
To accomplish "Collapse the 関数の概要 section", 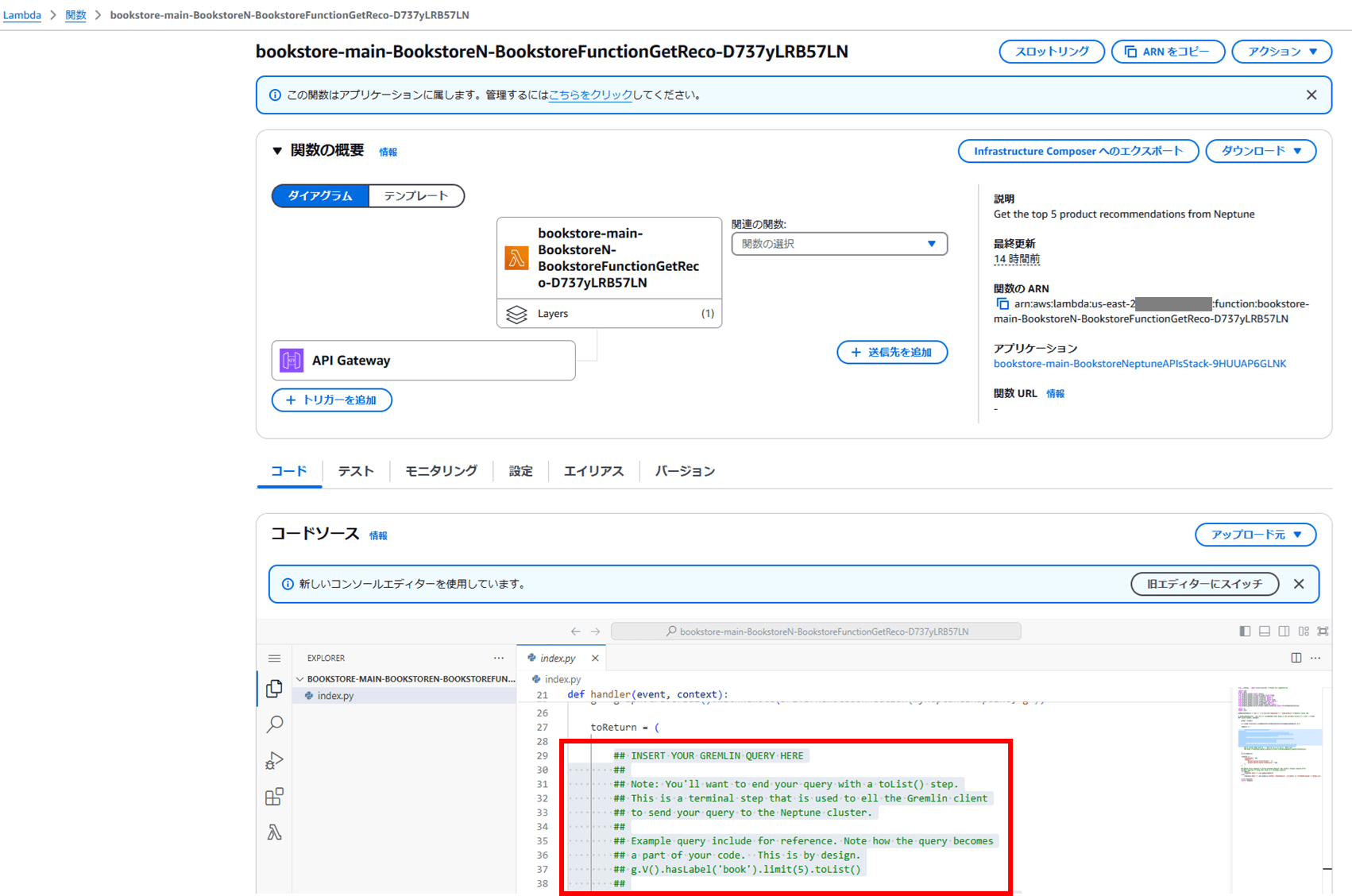I will pos(277,151).
